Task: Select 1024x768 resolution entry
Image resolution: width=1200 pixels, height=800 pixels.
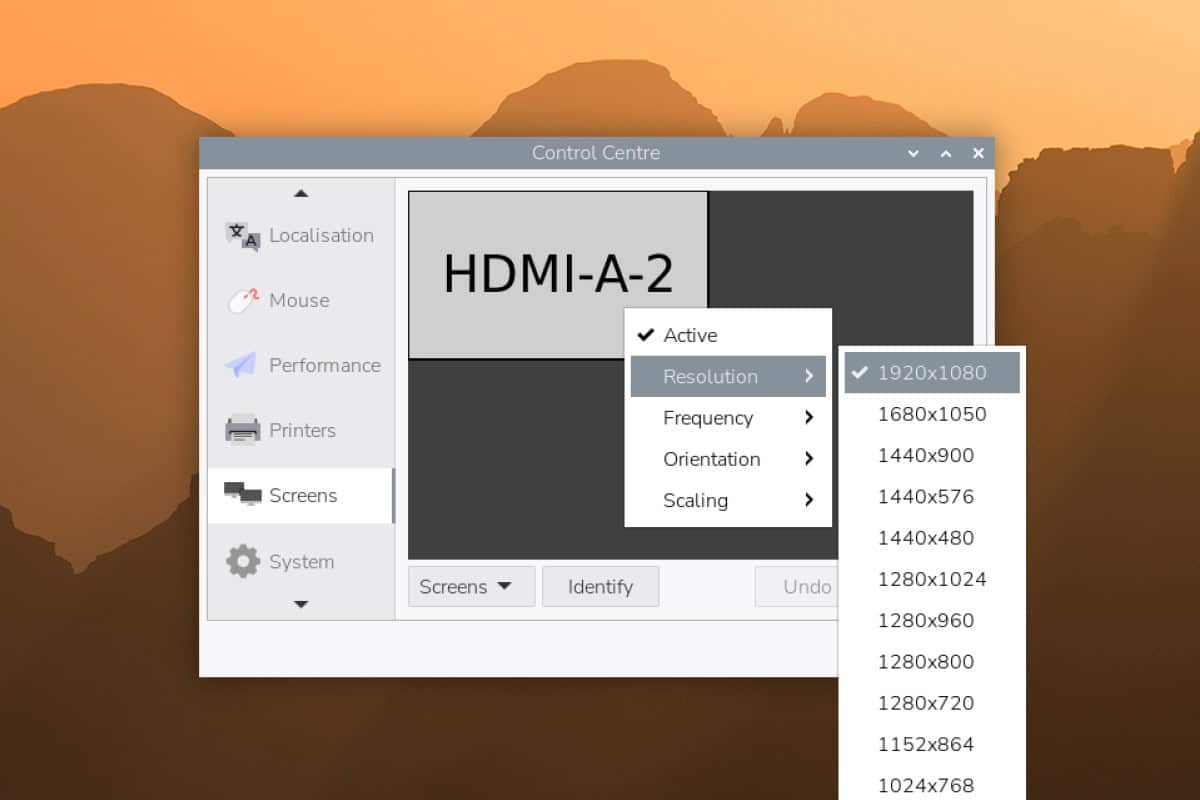Action: point(925,785)
